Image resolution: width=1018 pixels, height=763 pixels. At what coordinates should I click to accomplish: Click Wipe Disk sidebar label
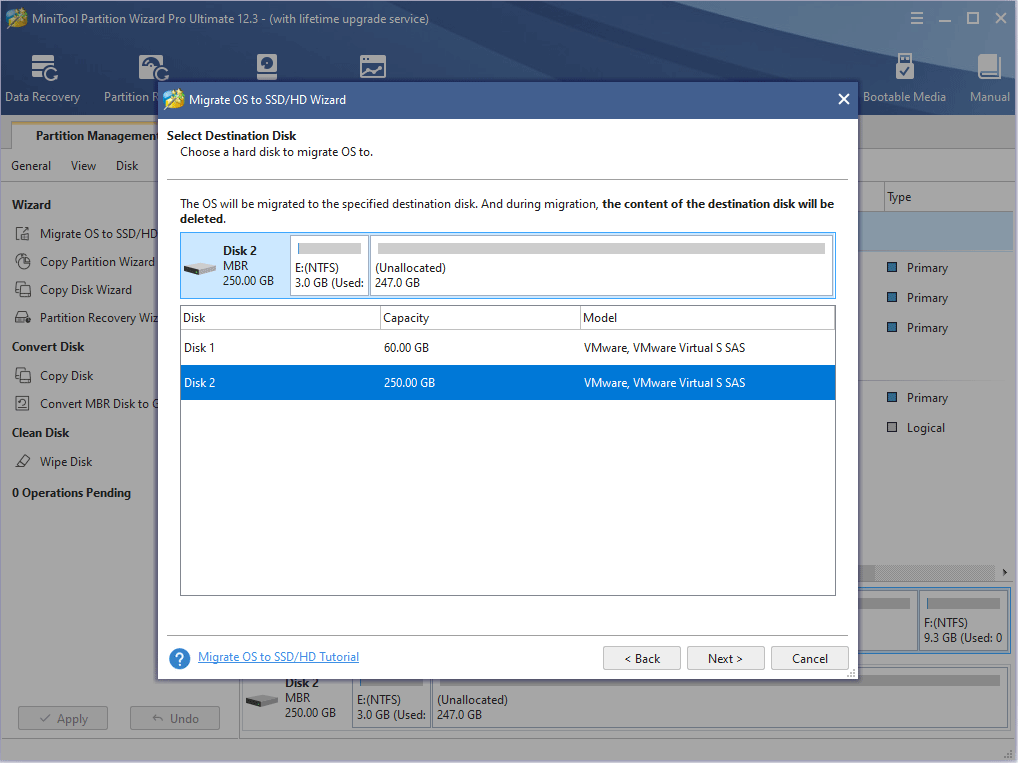pos(66,462)
